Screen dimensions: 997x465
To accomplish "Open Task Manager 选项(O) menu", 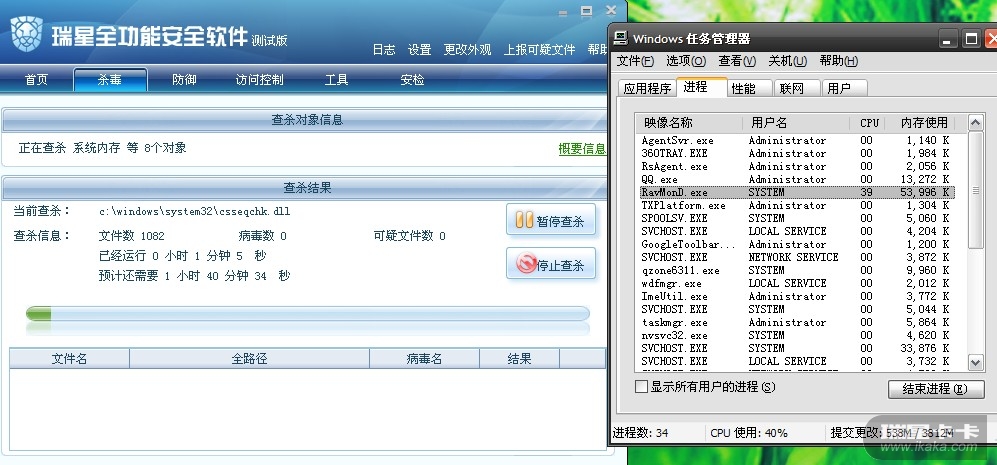I will click(x=686, y=61).
